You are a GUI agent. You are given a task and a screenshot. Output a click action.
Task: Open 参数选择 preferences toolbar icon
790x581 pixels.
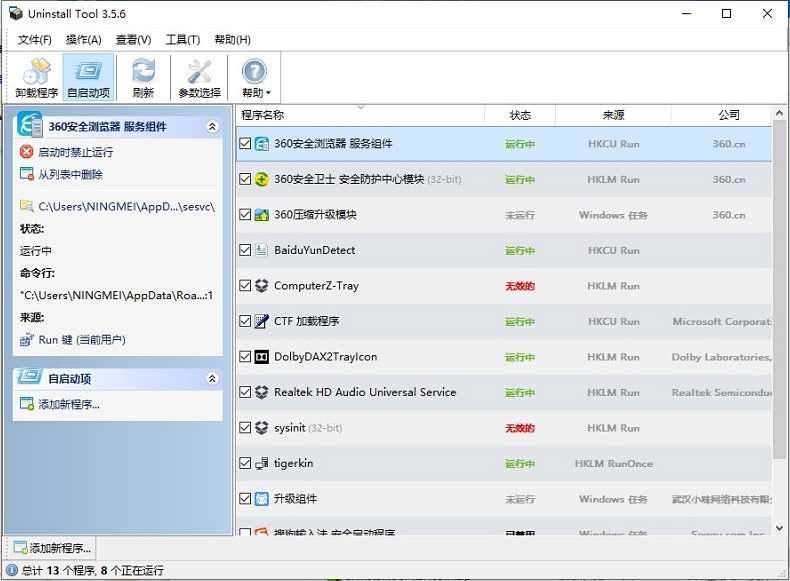pyautogui.click(x=200, y=78)
